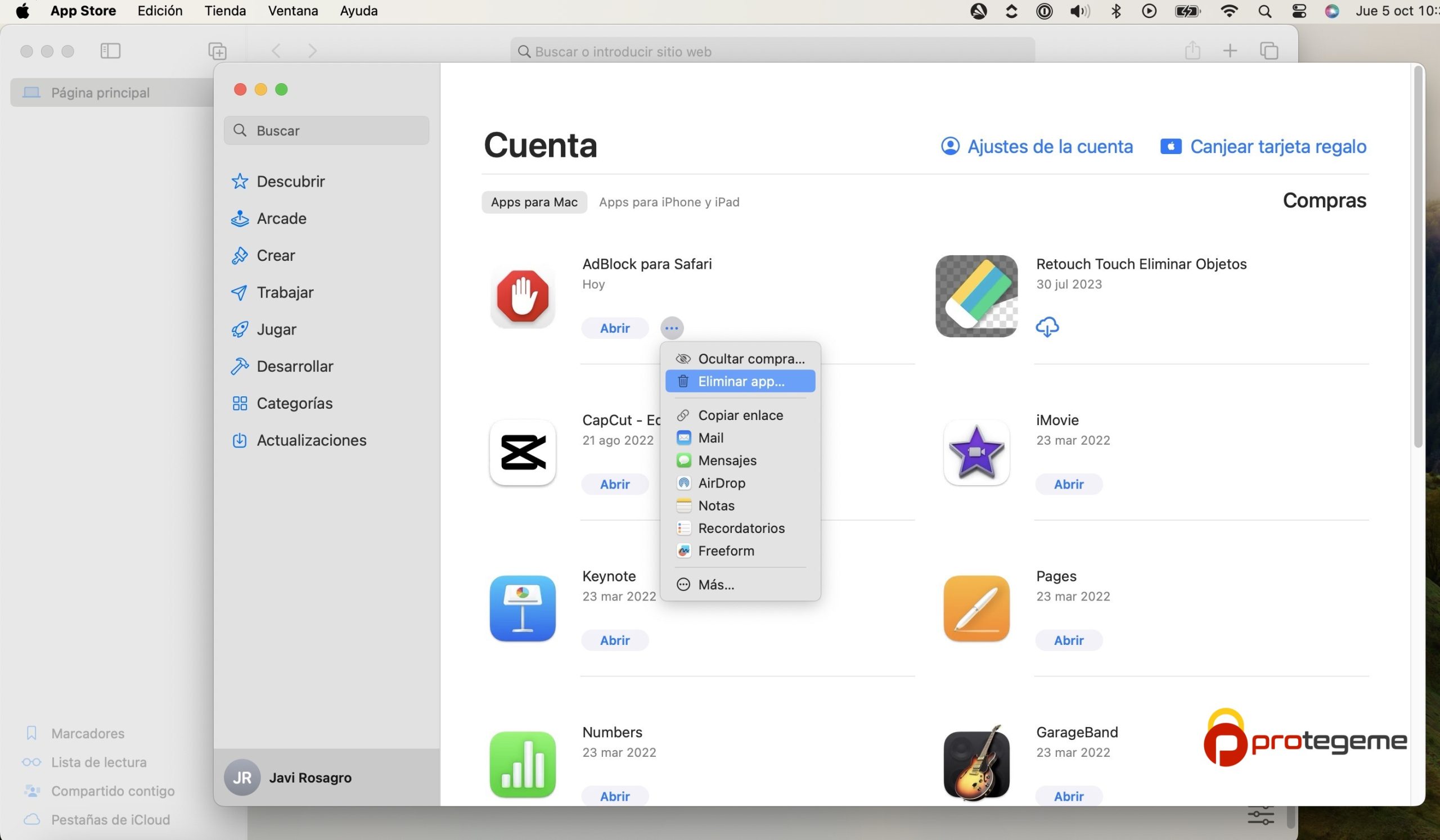Click the Pages app icon
Viewport: 1440px width, 840px height.
[x=976, y=608]
